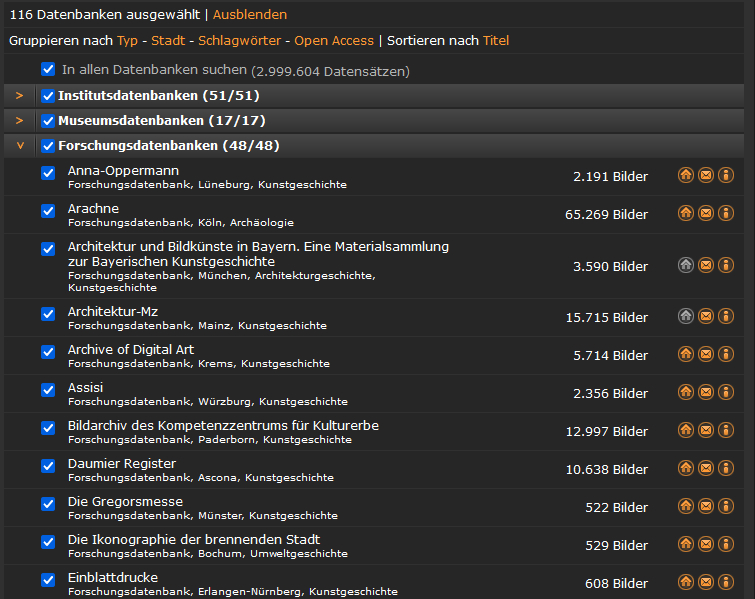Uncheck the Einblattdrucke checkbox
Image resolution: width=755 pixels, height=599 pixels.
point(48,580)
